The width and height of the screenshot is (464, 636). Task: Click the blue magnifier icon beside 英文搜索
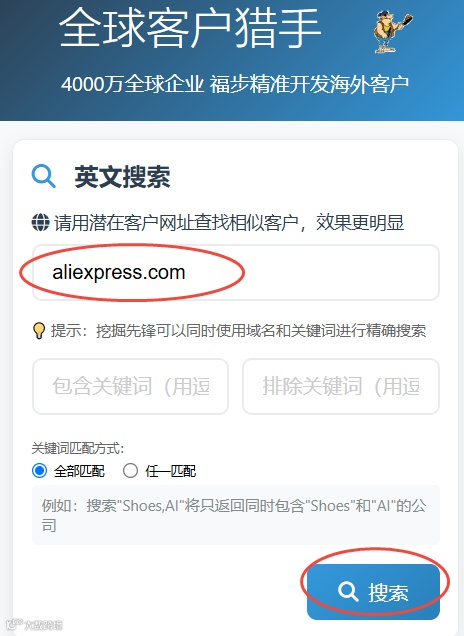click(x=43, y=176)
